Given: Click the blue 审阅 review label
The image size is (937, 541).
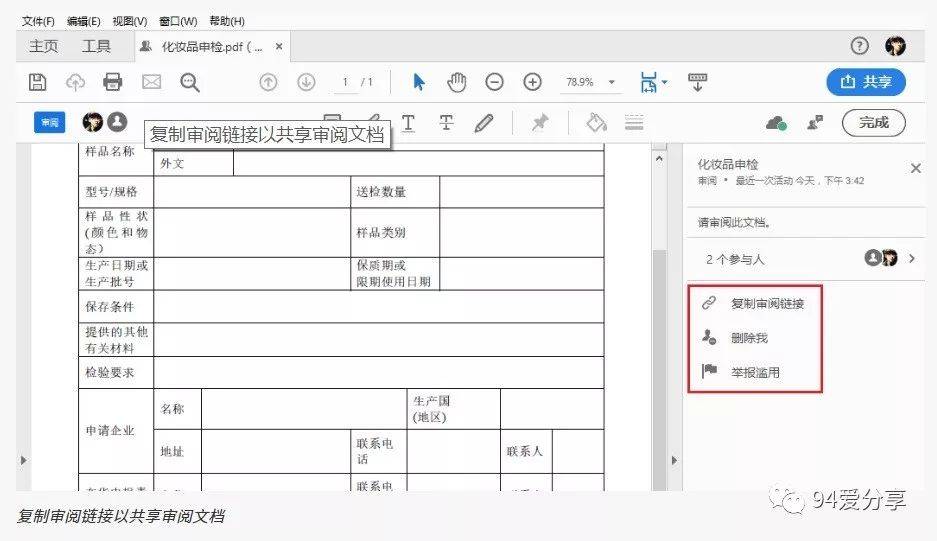Looking at the screenshot, I should (50, 123).
